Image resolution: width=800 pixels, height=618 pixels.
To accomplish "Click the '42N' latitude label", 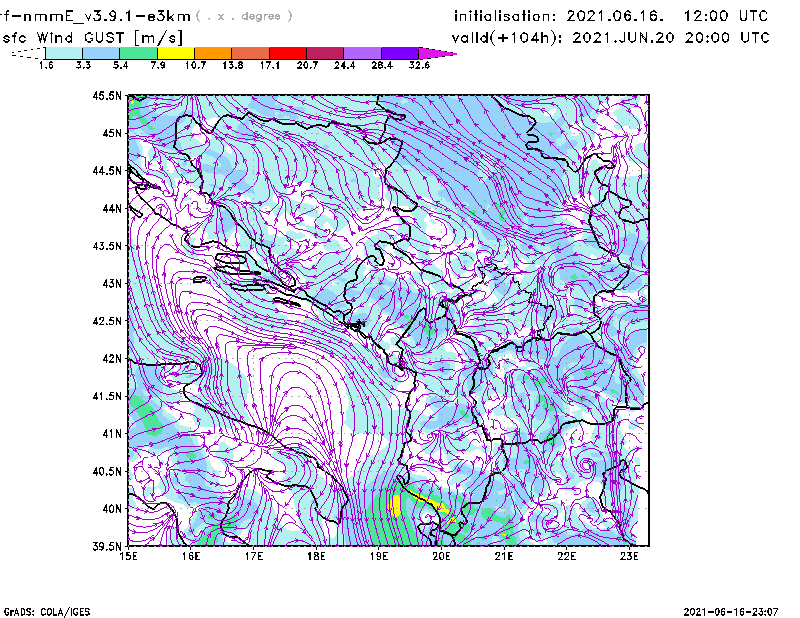I will pos(112,358).
